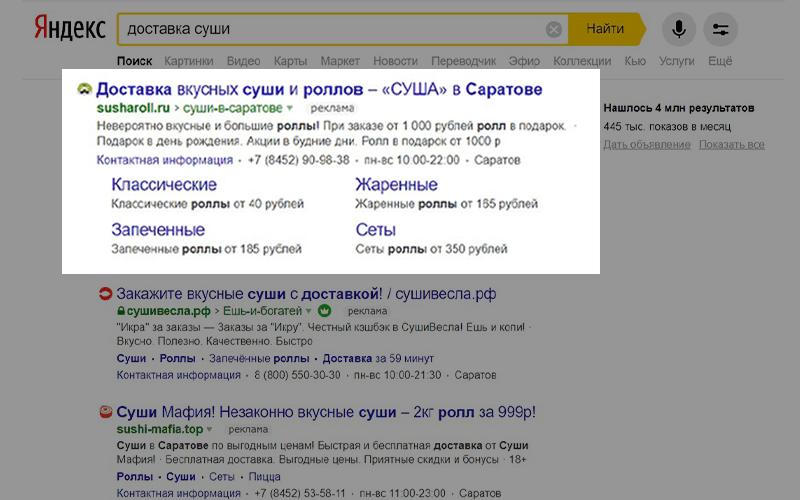This screenshot has height=500, width=800.
Task: Click Показать все link
Action: point(732,144)
